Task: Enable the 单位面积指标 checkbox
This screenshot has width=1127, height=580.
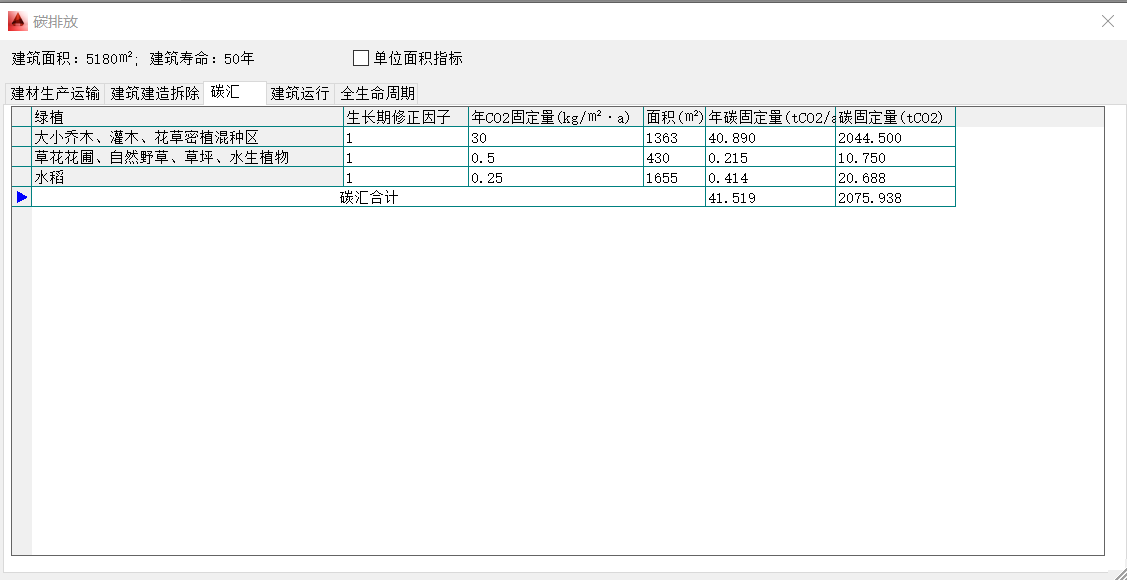Action: click(x=361, y=58)
